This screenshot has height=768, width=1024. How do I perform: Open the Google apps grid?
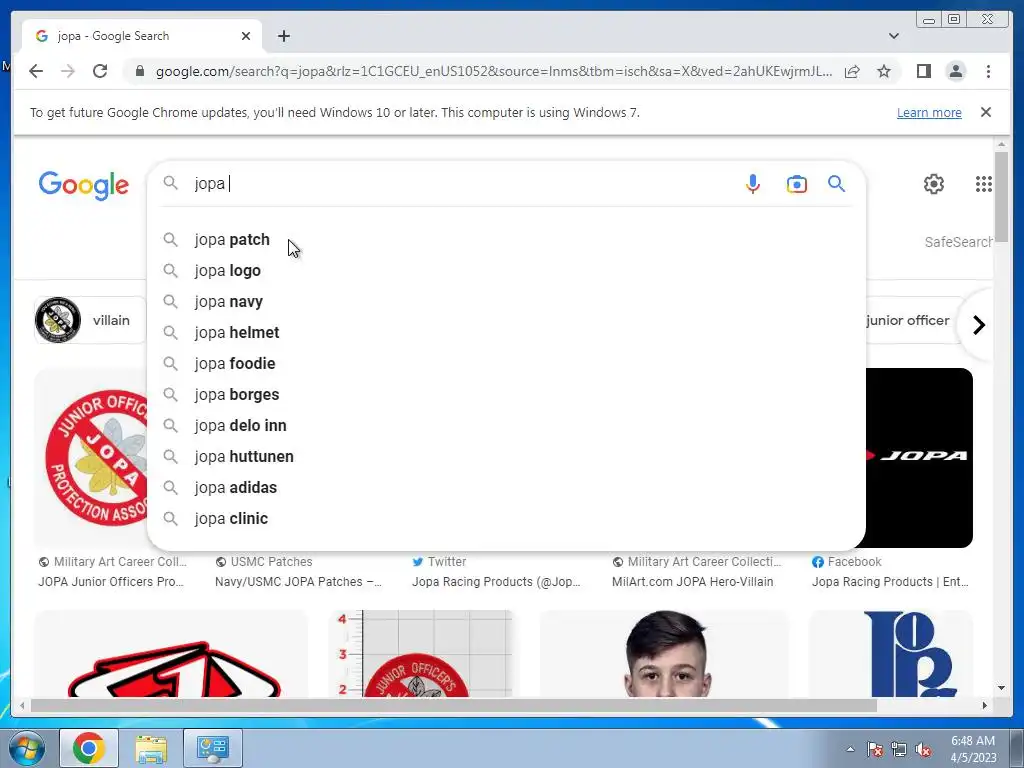984,184
